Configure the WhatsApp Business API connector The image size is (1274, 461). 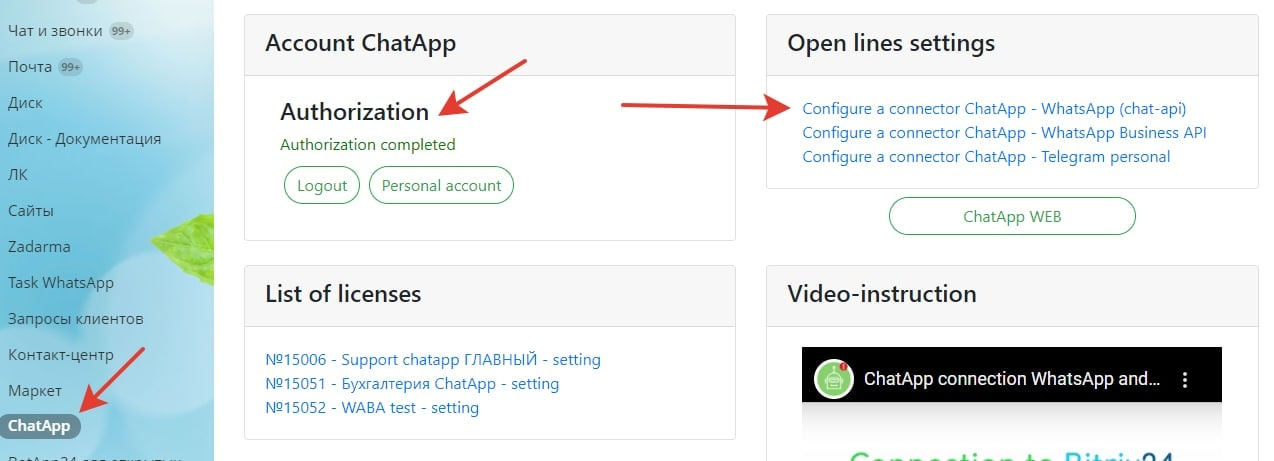1004,132
